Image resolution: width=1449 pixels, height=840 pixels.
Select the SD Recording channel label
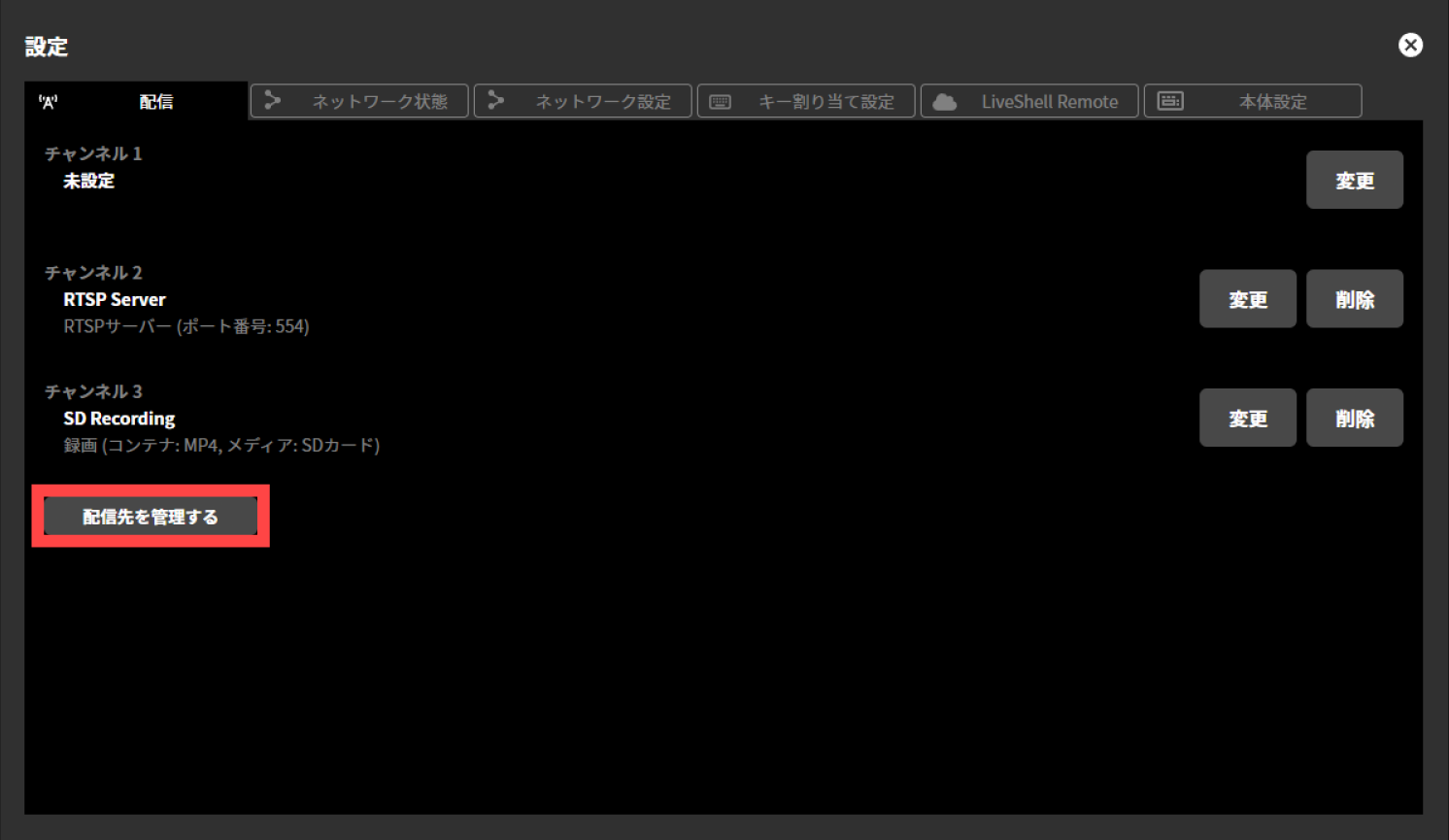point(118,418)
